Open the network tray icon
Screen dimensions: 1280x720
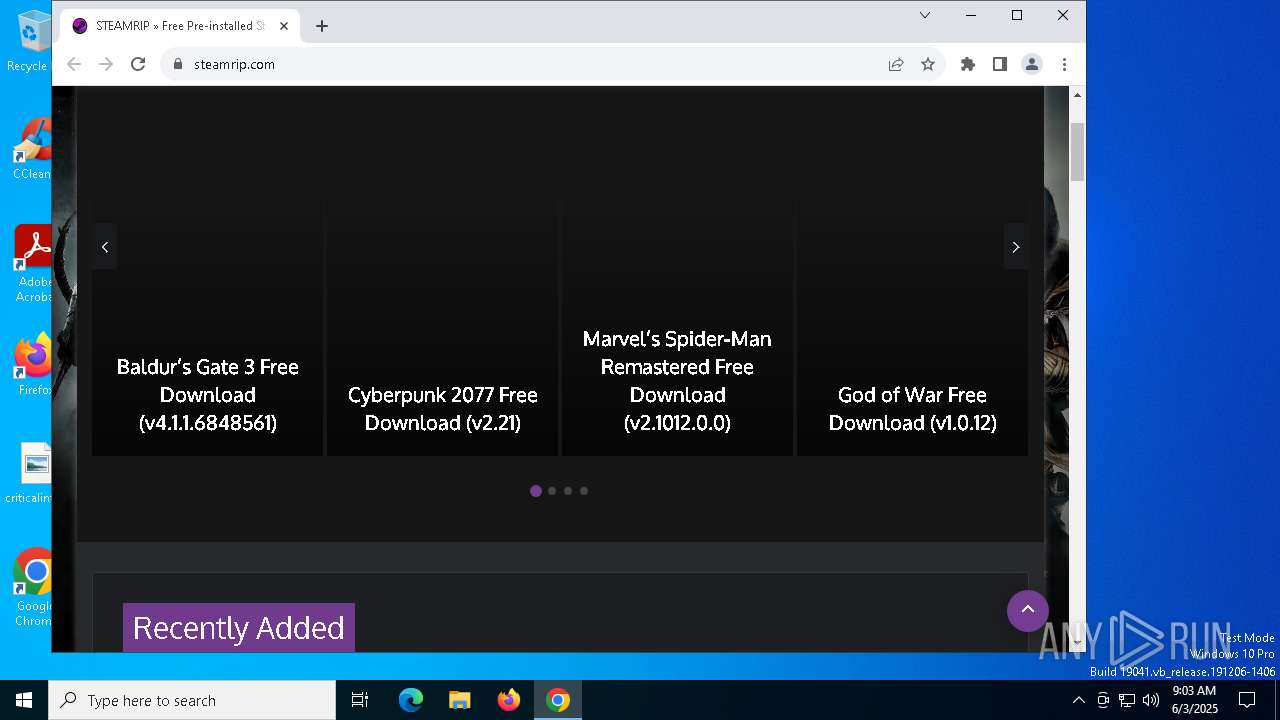pos(1127,700)
